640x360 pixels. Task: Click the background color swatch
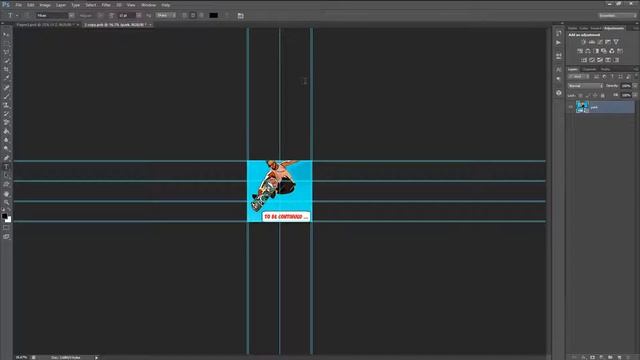click(9, 220)
